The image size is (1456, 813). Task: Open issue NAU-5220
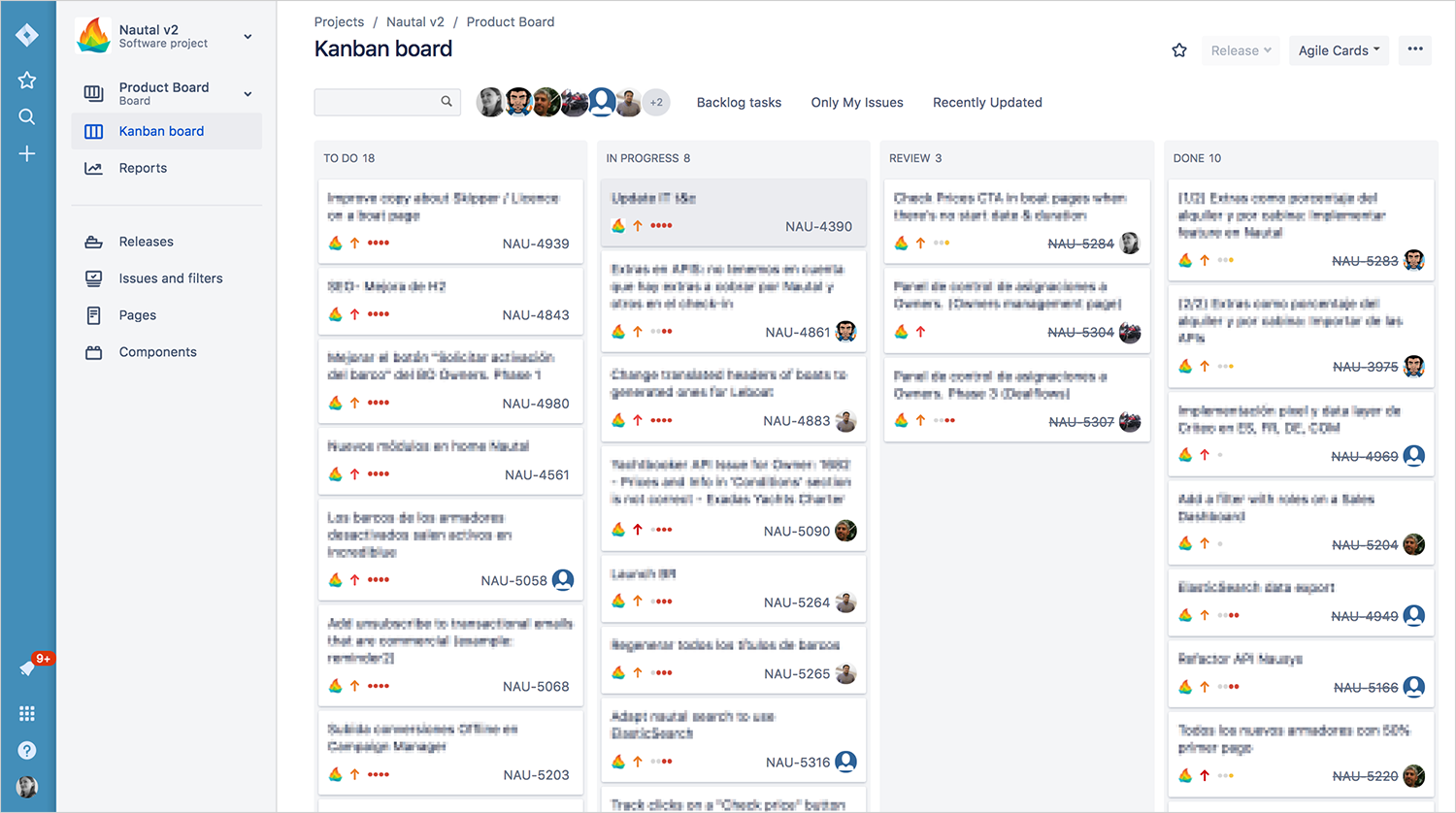click(x=1366, y=776)
